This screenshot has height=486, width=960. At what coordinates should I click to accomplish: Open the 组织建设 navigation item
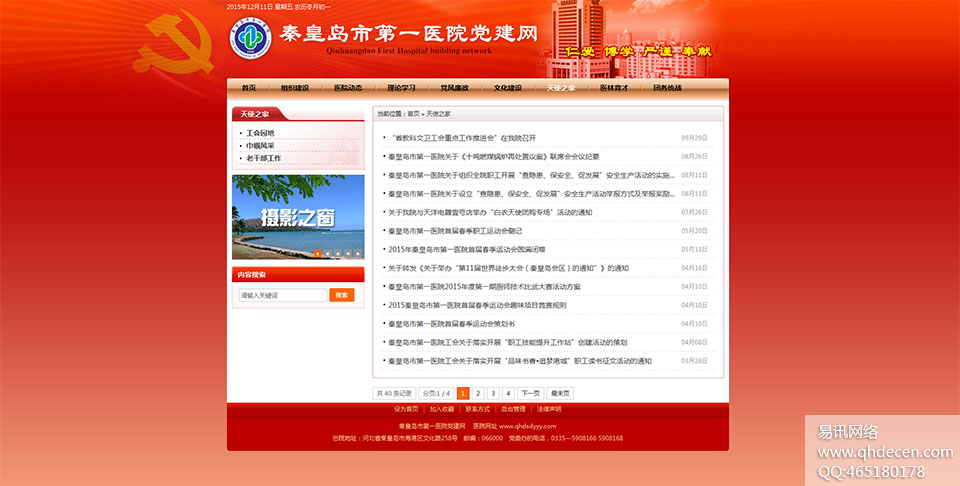click(x=294, y=88)
